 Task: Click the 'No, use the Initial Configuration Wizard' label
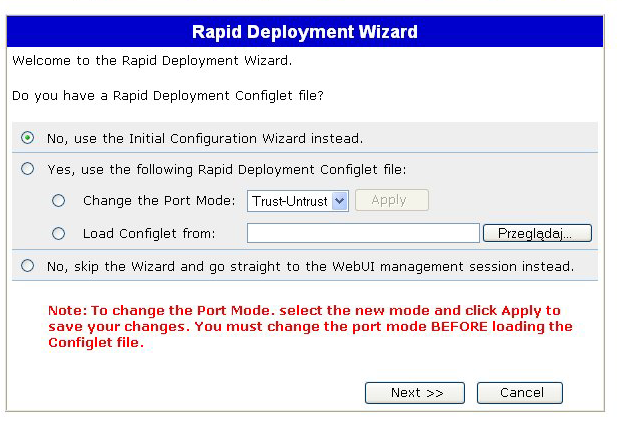[205, 138]
